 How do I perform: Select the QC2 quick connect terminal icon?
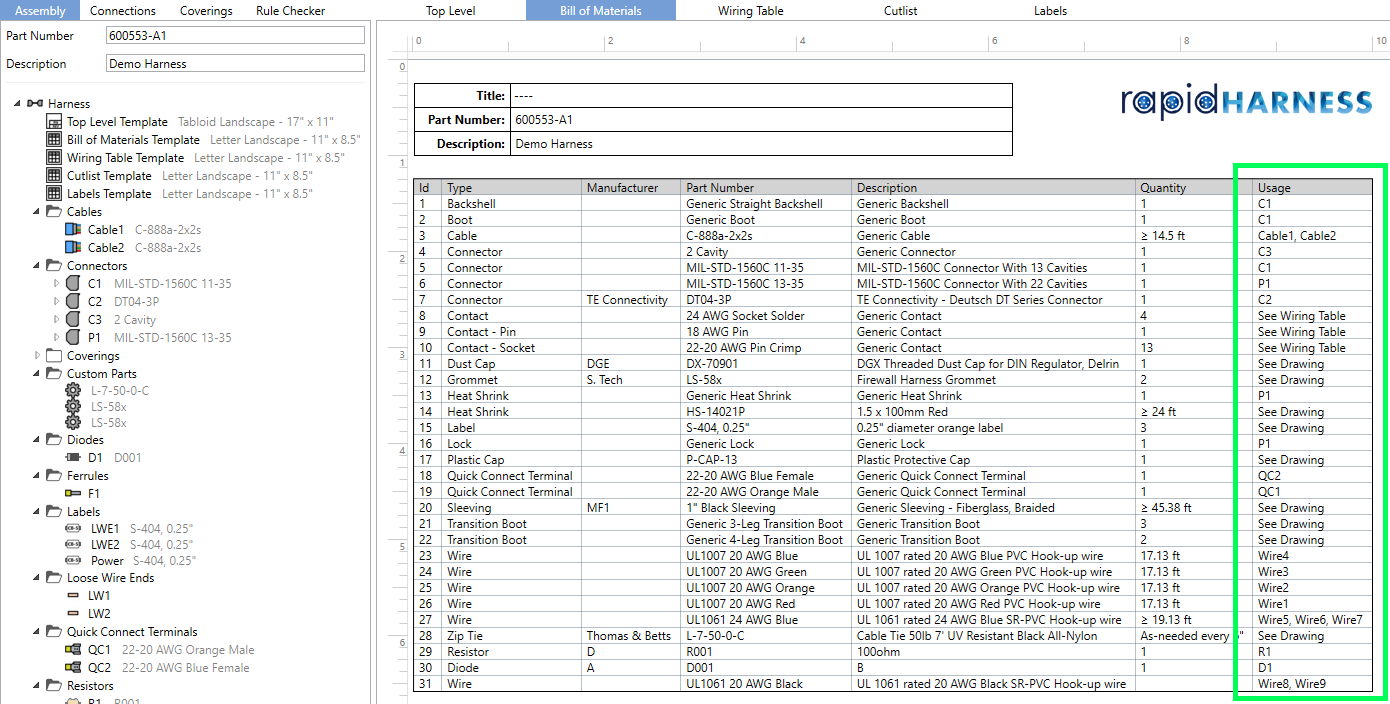tap(73, 668)
